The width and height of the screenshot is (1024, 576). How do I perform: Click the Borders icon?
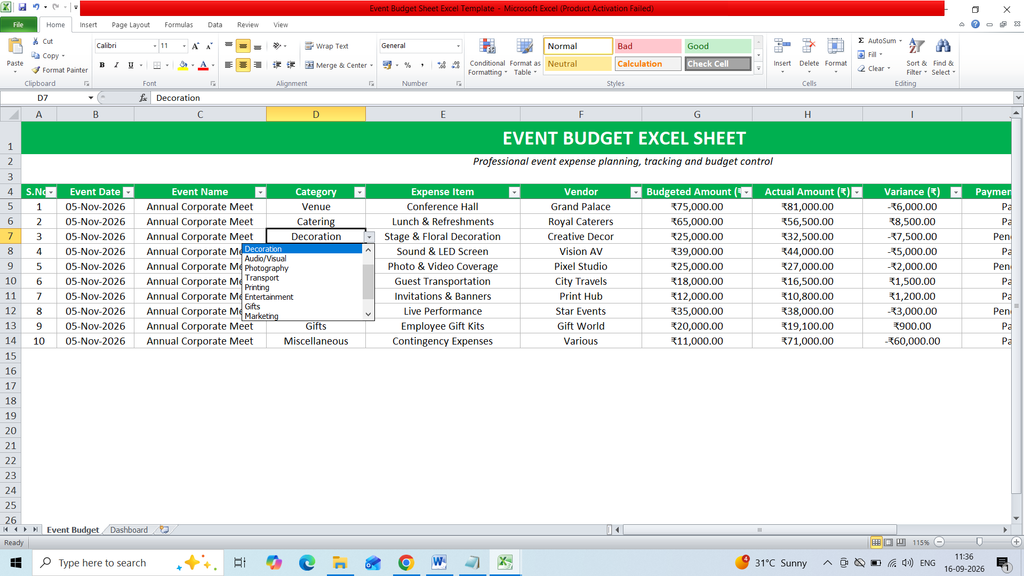click(157, 65)
